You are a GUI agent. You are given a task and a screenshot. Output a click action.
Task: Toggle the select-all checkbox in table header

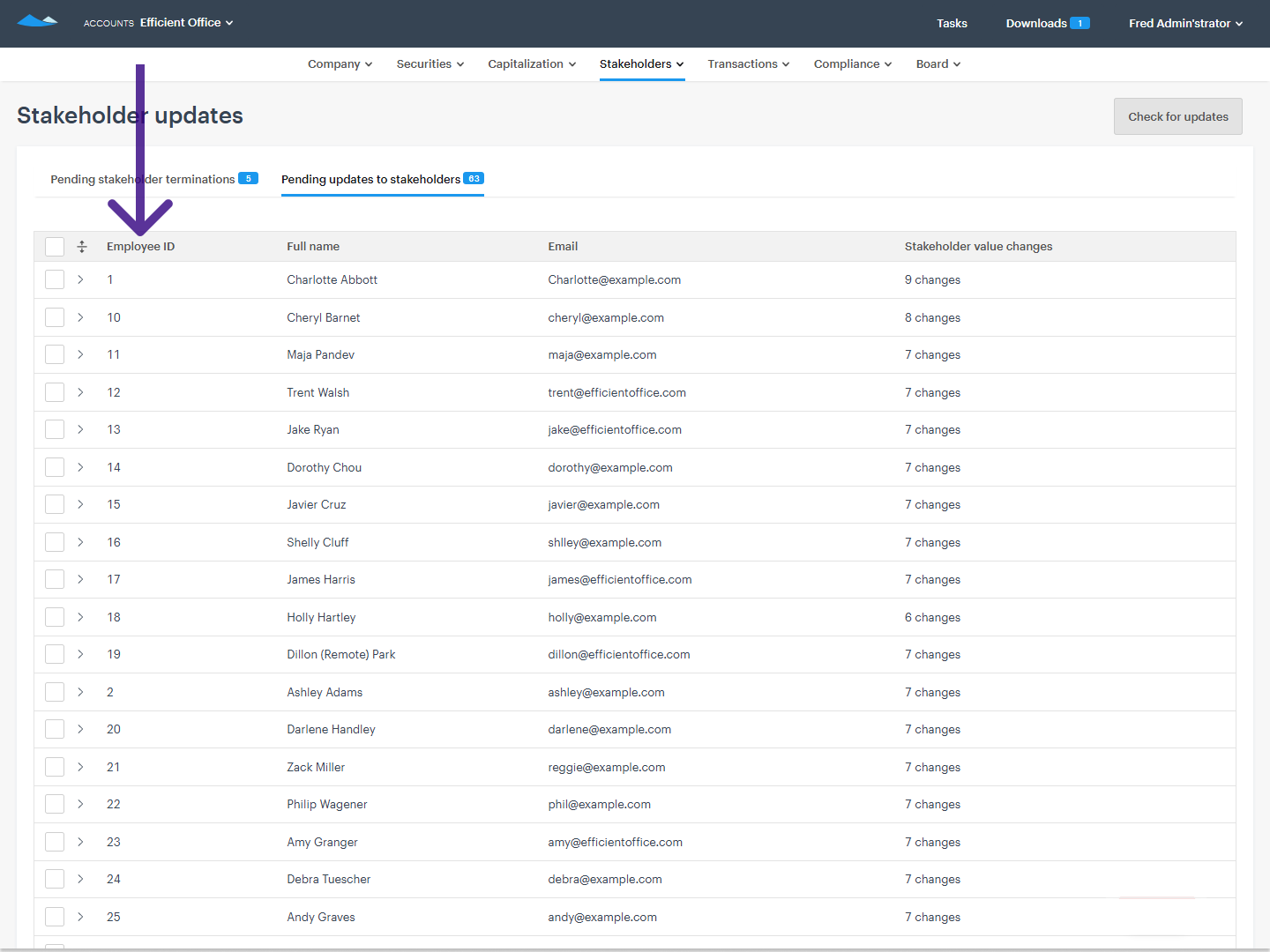(x=55, y=247)
